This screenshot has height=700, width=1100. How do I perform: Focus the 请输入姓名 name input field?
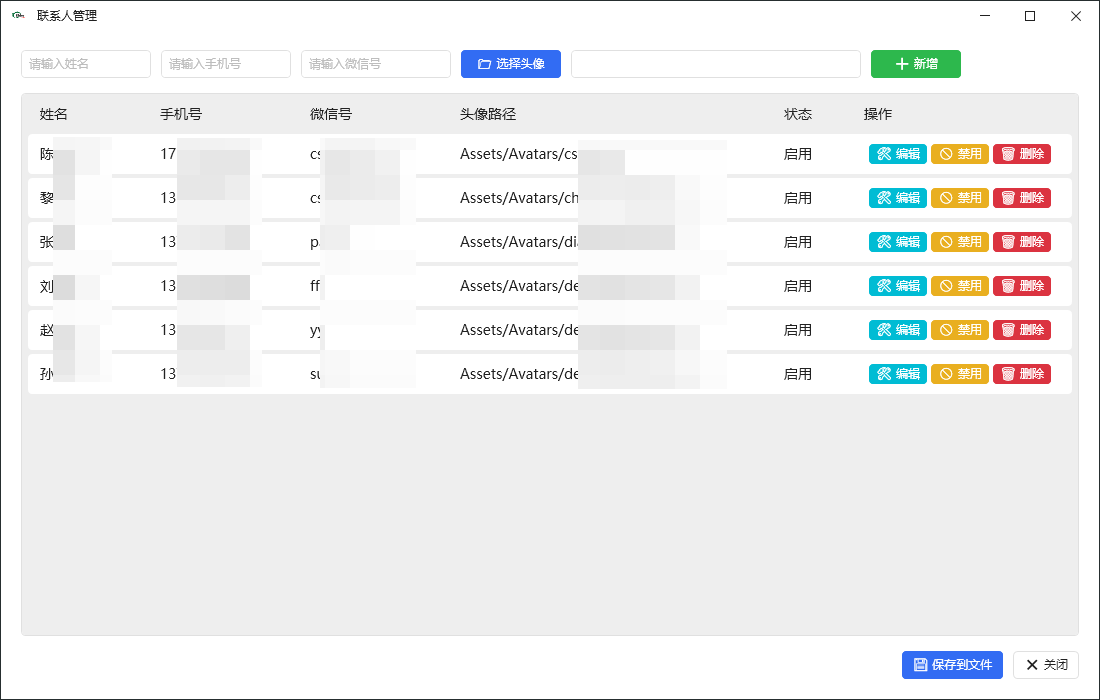pos(86,64)
